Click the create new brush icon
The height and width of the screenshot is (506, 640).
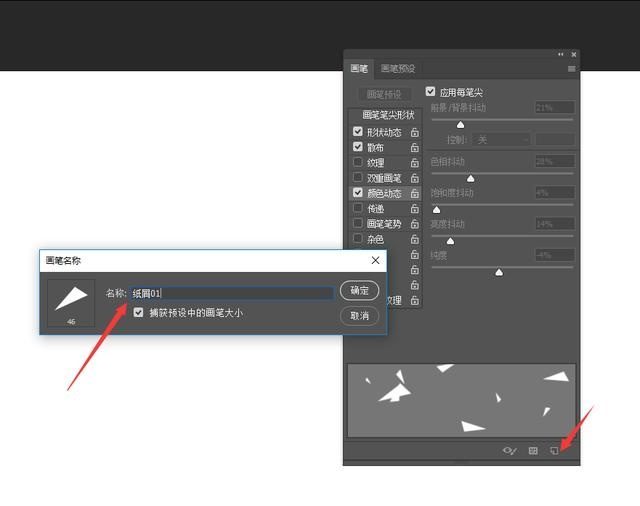point(554,451)
